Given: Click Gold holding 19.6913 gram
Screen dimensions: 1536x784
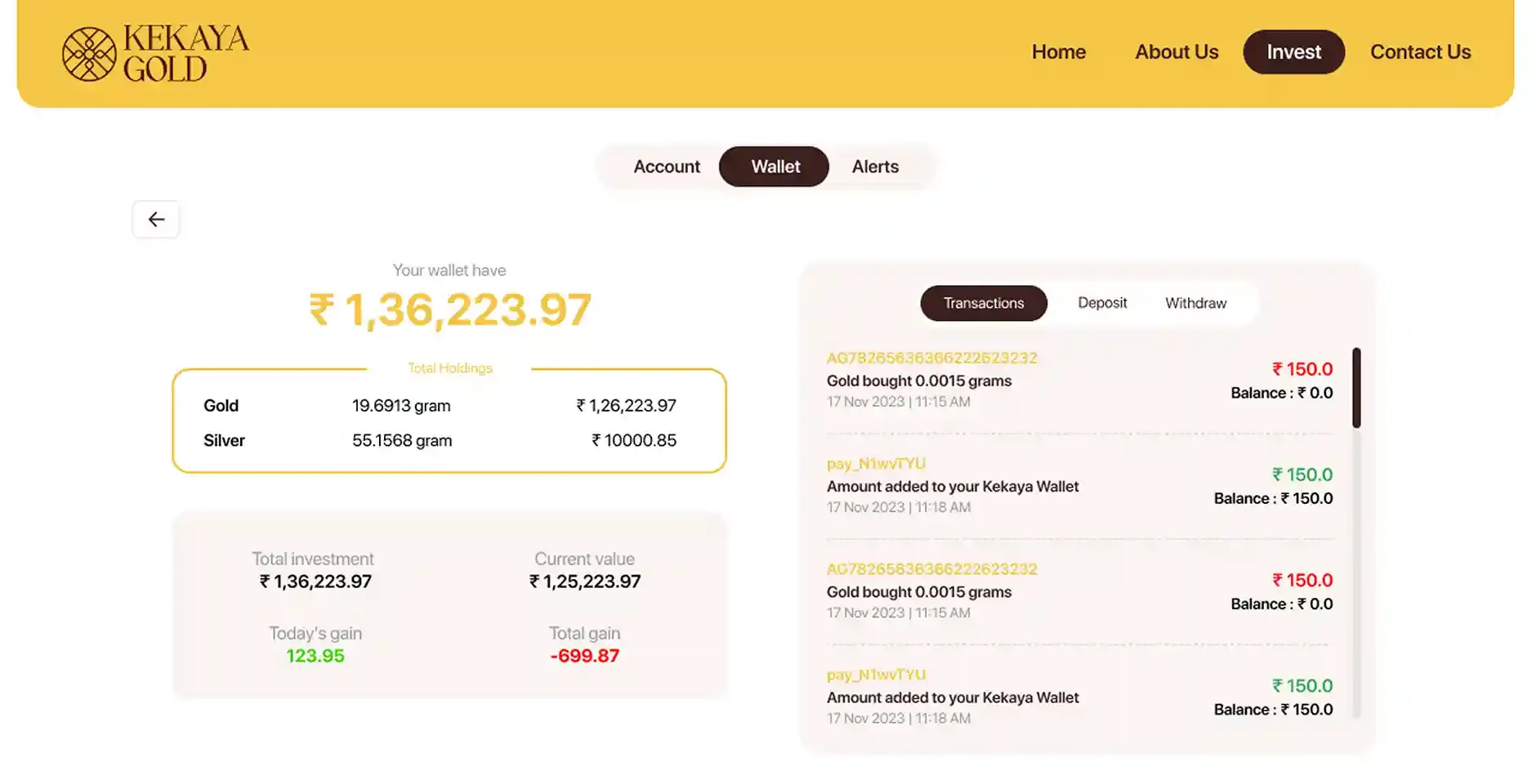Looking at the screenshot, I should point(401,406).
